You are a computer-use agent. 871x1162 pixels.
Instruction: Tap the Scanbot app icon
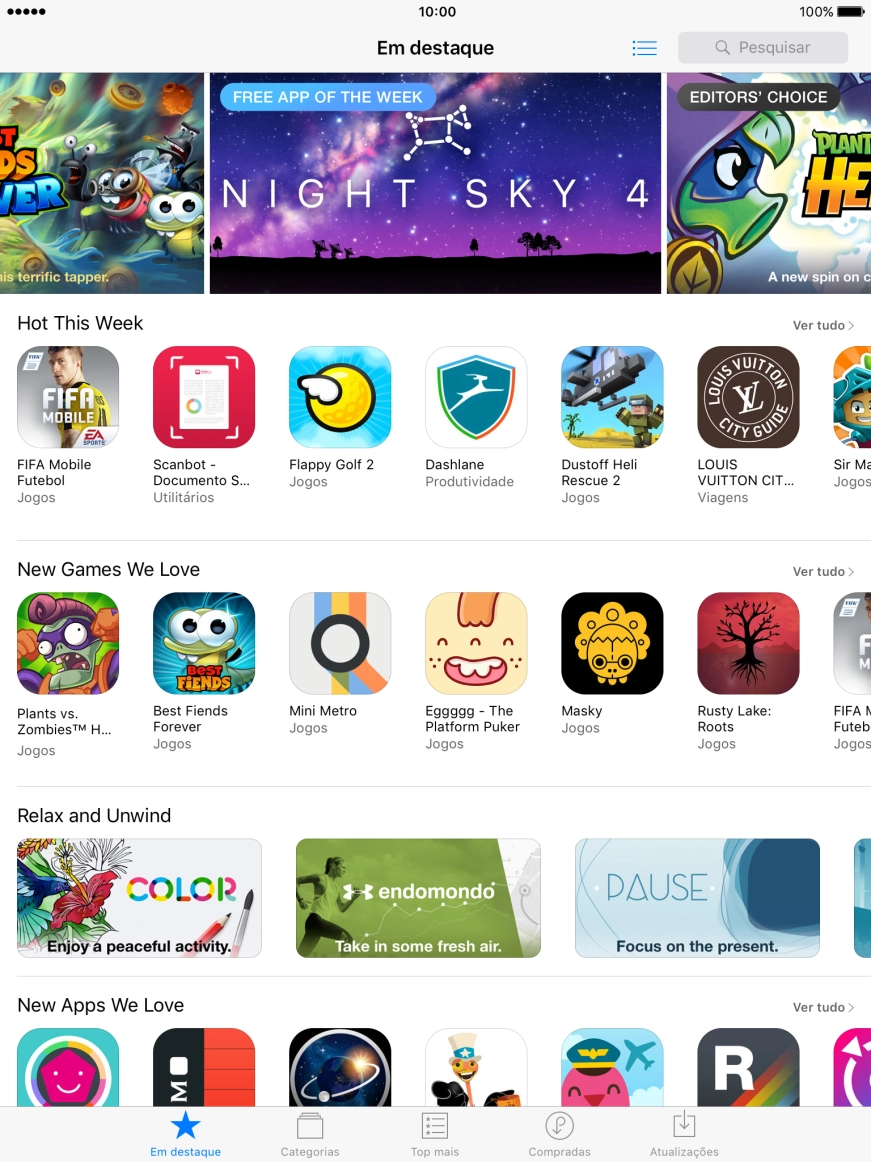click(204, 396)
